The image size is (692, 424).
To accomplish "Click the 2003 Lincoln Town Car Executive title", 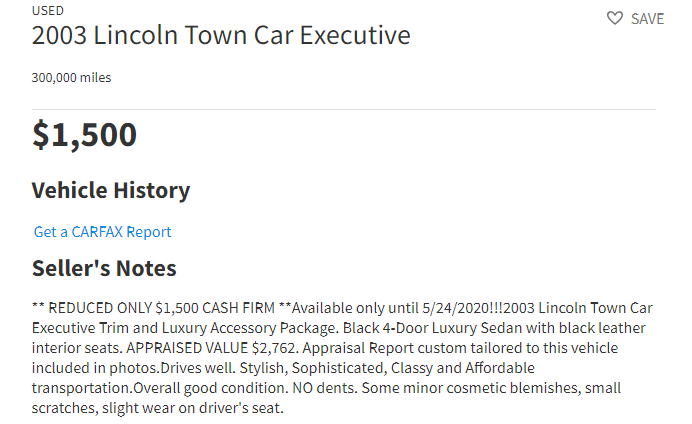I will [221, 35].
